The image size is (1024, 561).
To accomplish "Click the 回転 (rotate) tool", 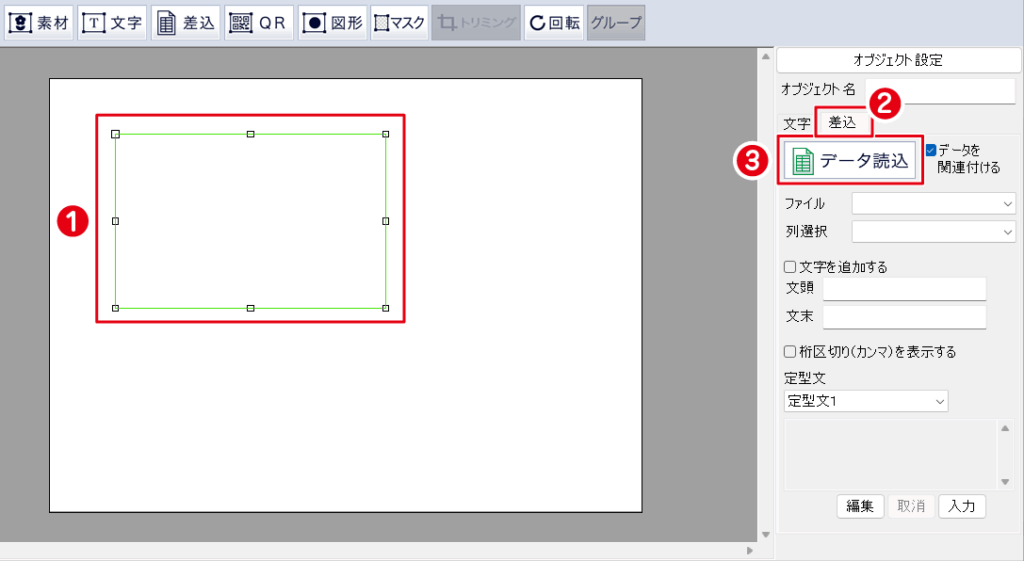I will 554,22.
